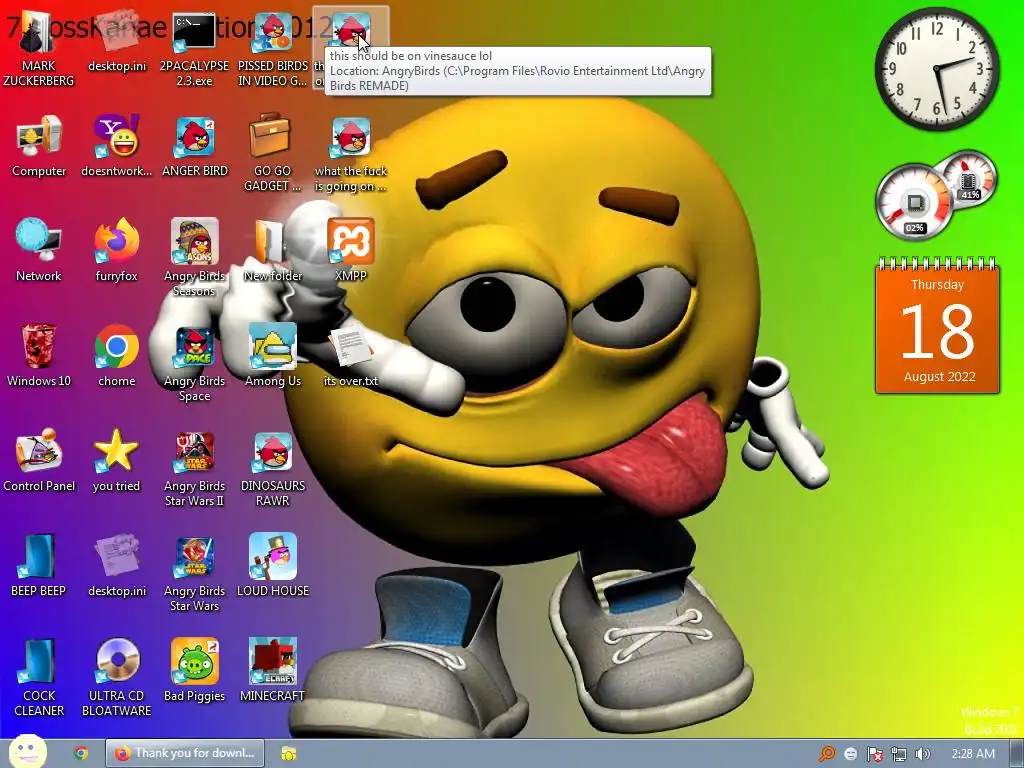Select the Angry Birds Star Wars II shortcut
The image size is (1024, 768).
194,470
